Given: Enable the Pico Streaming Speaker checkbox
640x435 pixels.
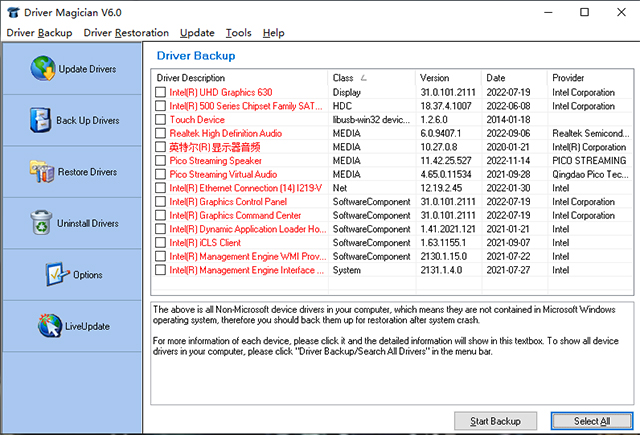Looking at the screenshot, I should [160, 160].
